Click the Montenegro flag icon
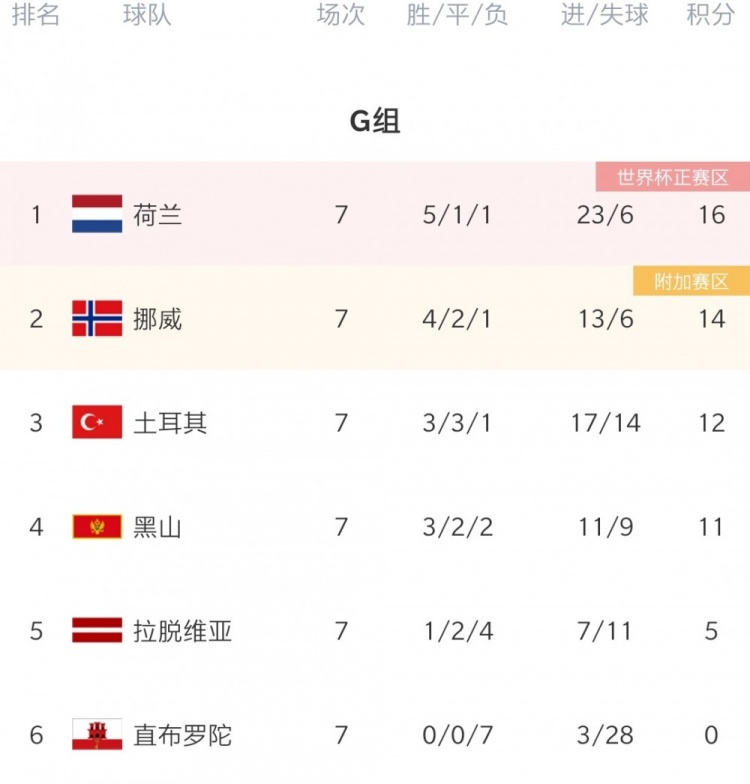Screen dimensions: 750x784 [97, 526]
